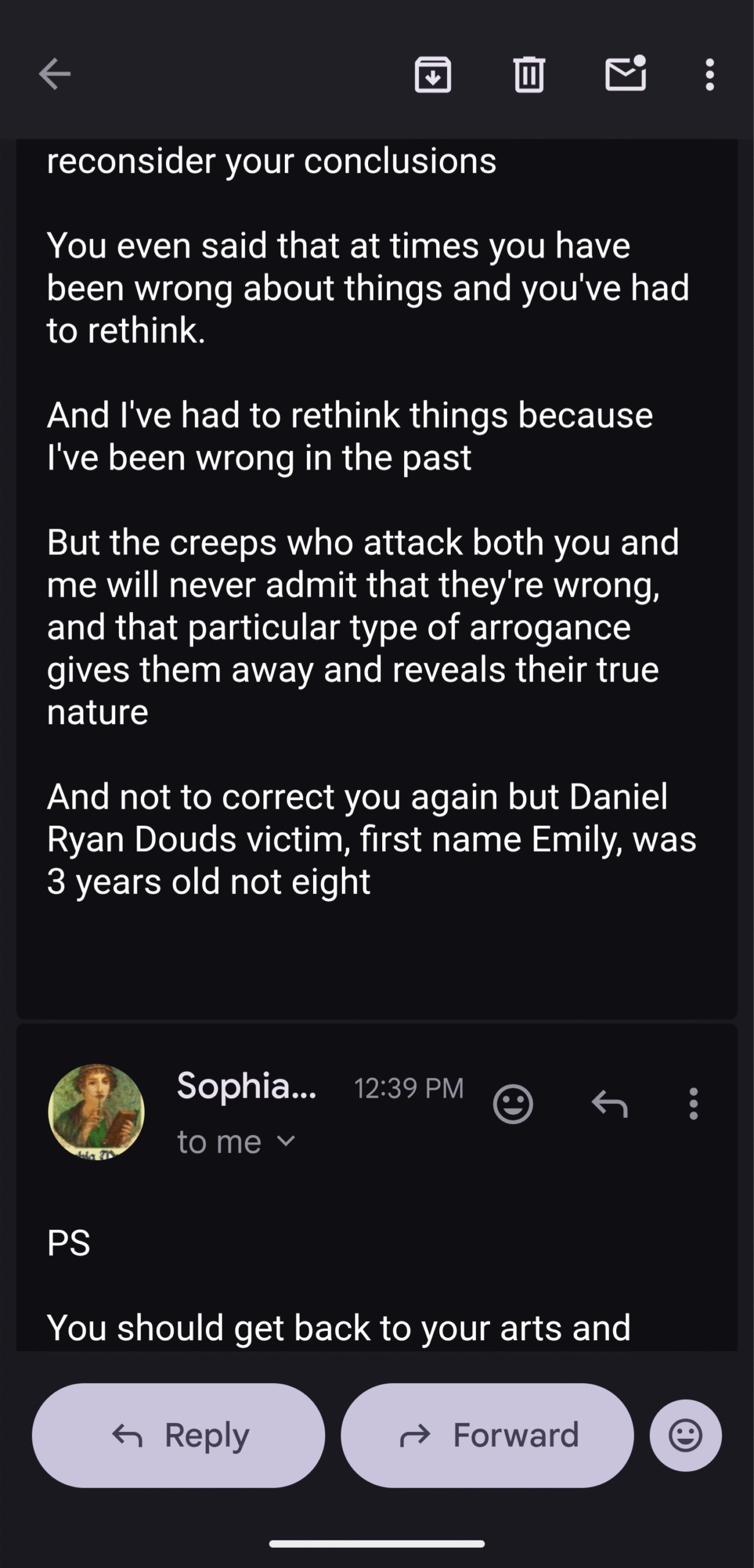
Task: Open emoji picker beside the Forward button
Action: coord(685,1435)
